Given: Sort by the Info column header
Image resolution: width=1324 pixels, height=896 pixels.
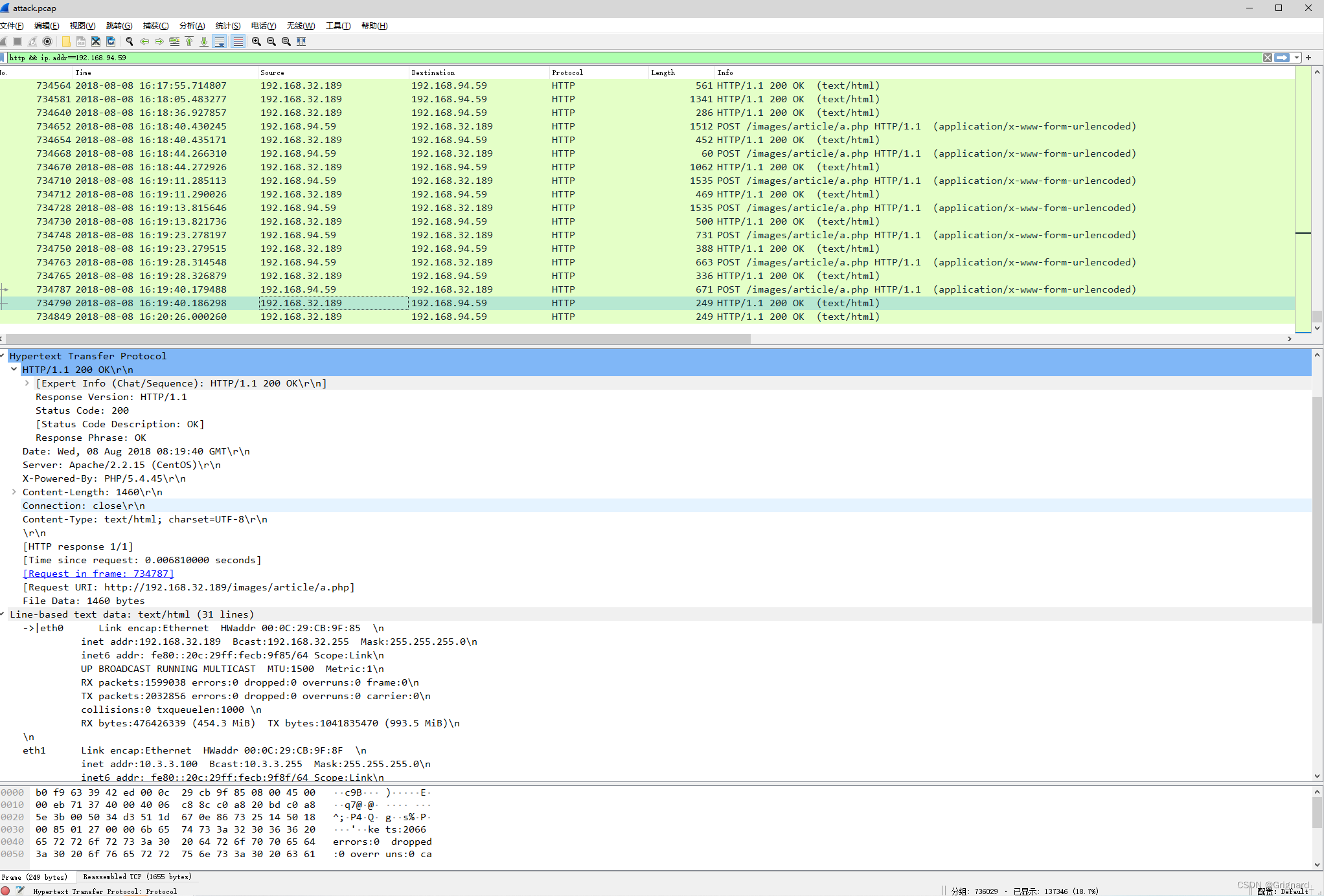Looking at the screenshot, I should pyautogui.click(x=1005, y=73).
